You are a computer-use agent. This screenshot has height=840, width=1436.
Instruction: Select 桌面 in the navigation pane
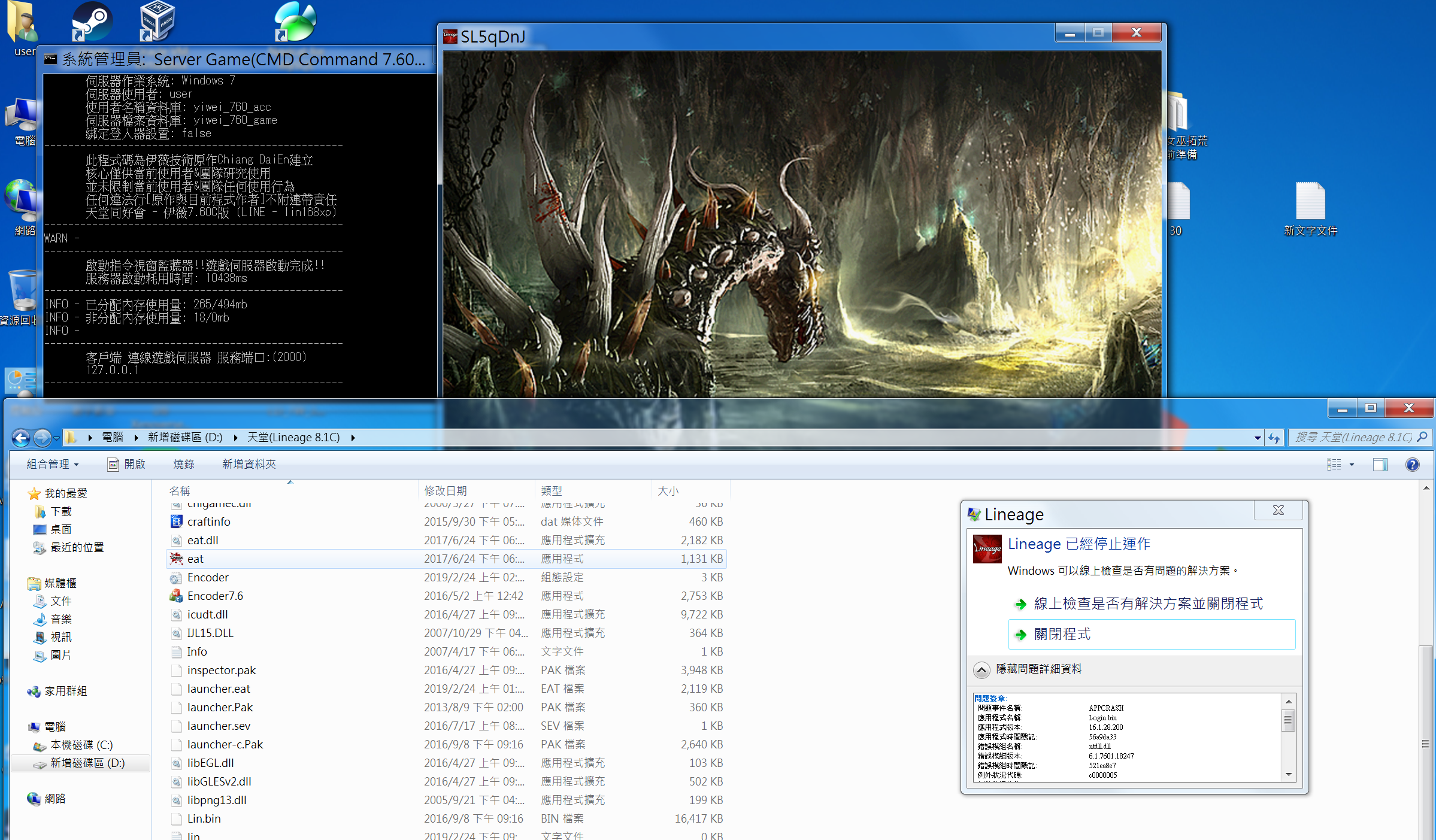(x=61, y=529)
